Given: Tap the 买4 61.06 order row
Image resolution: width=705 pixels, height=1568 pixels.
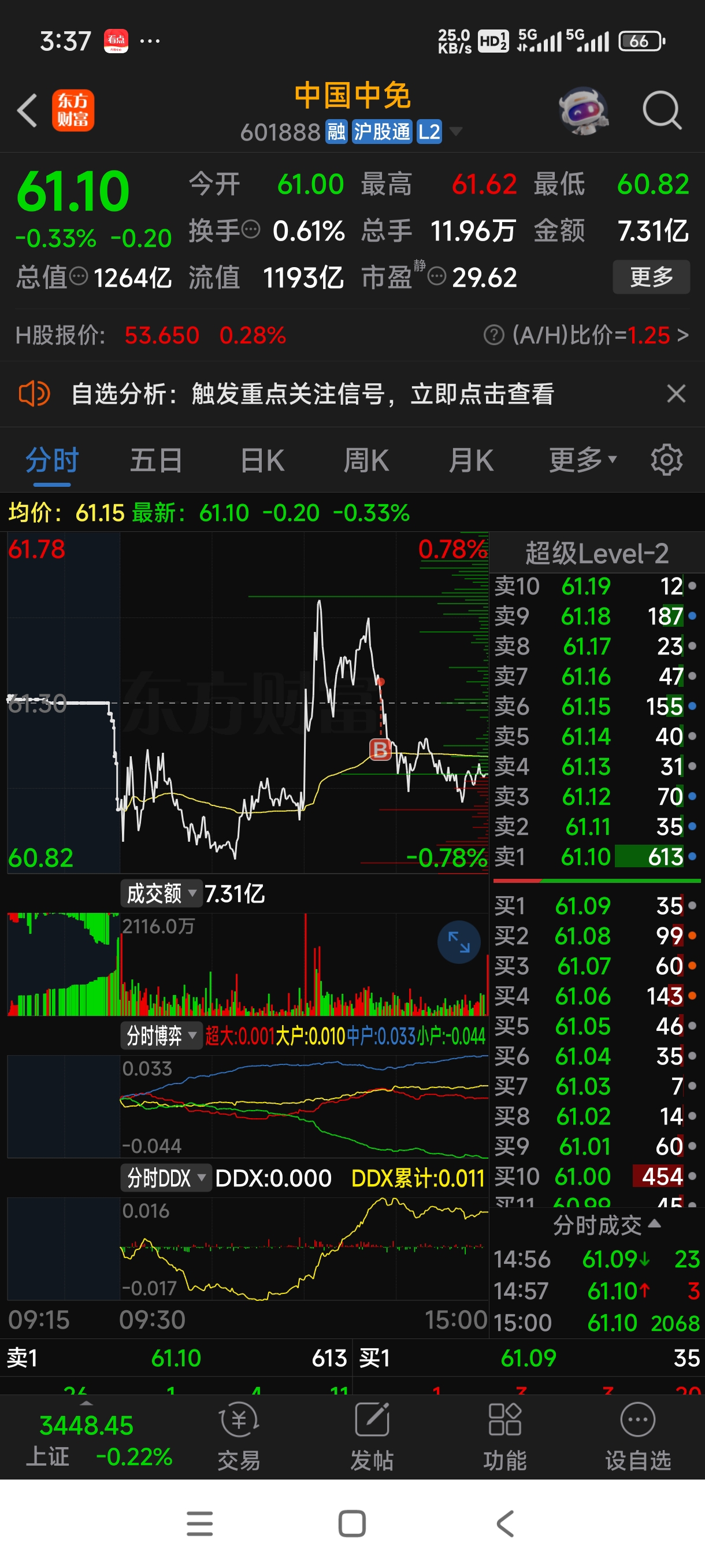Looking at the screenshot, I should [597, 996].
